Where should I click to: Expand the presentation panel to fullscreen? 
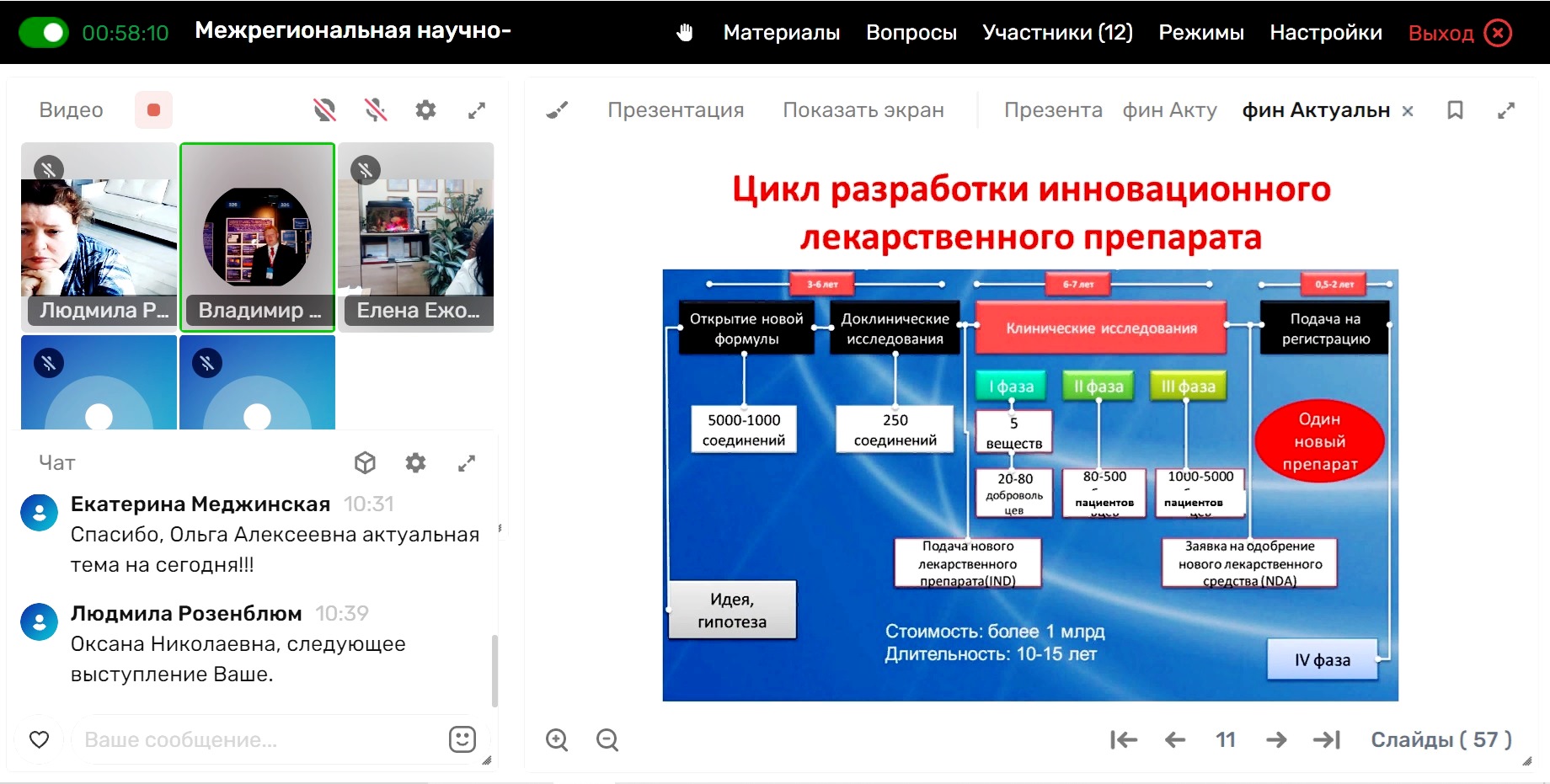[1506, 110]
